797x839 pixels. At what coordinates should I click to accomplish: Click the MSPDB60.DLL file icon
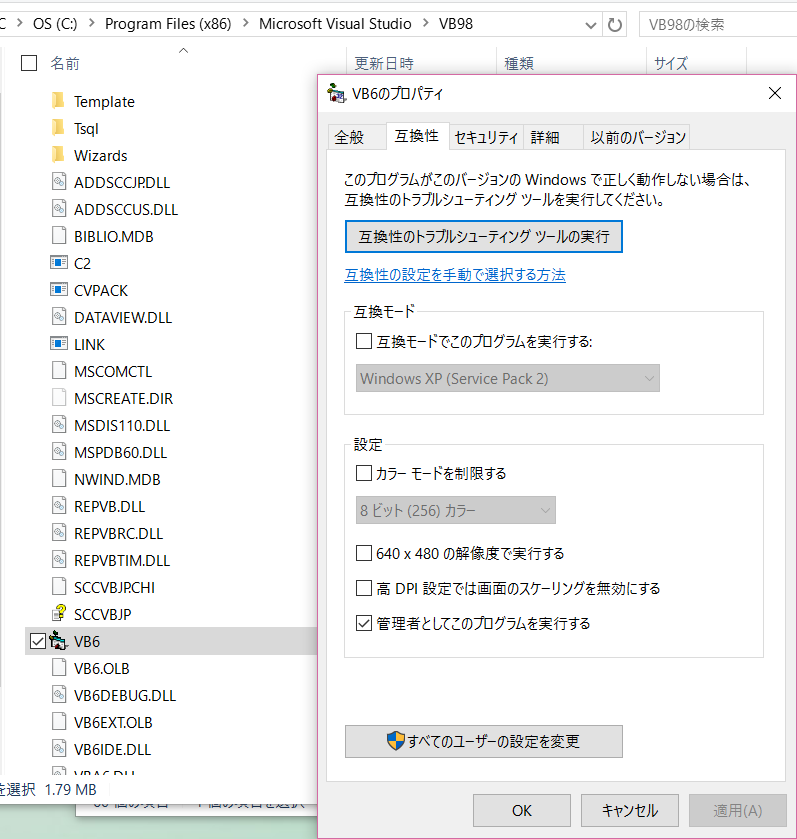click(59, 452)
